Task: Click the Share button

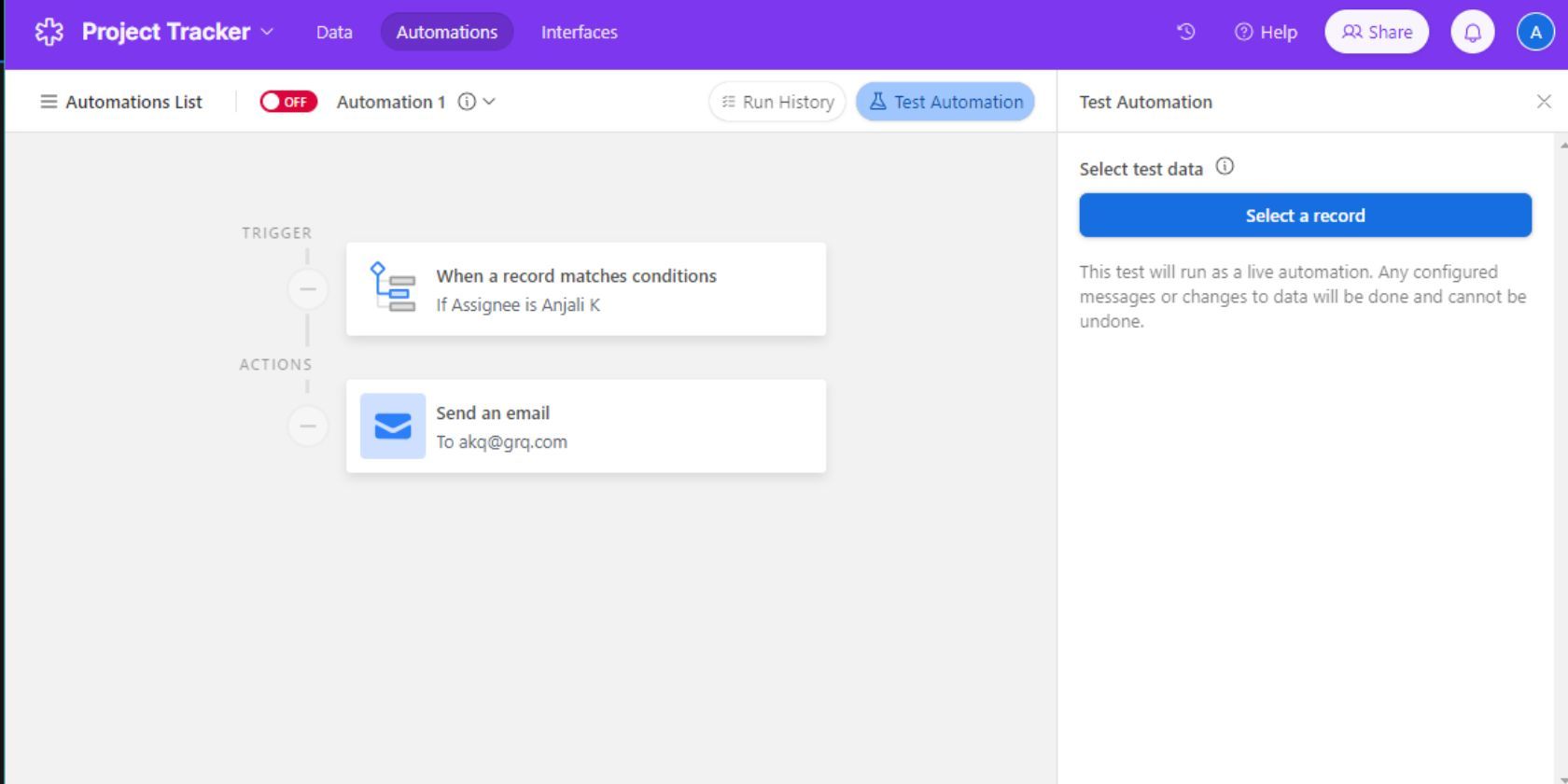Action: 1377,32
